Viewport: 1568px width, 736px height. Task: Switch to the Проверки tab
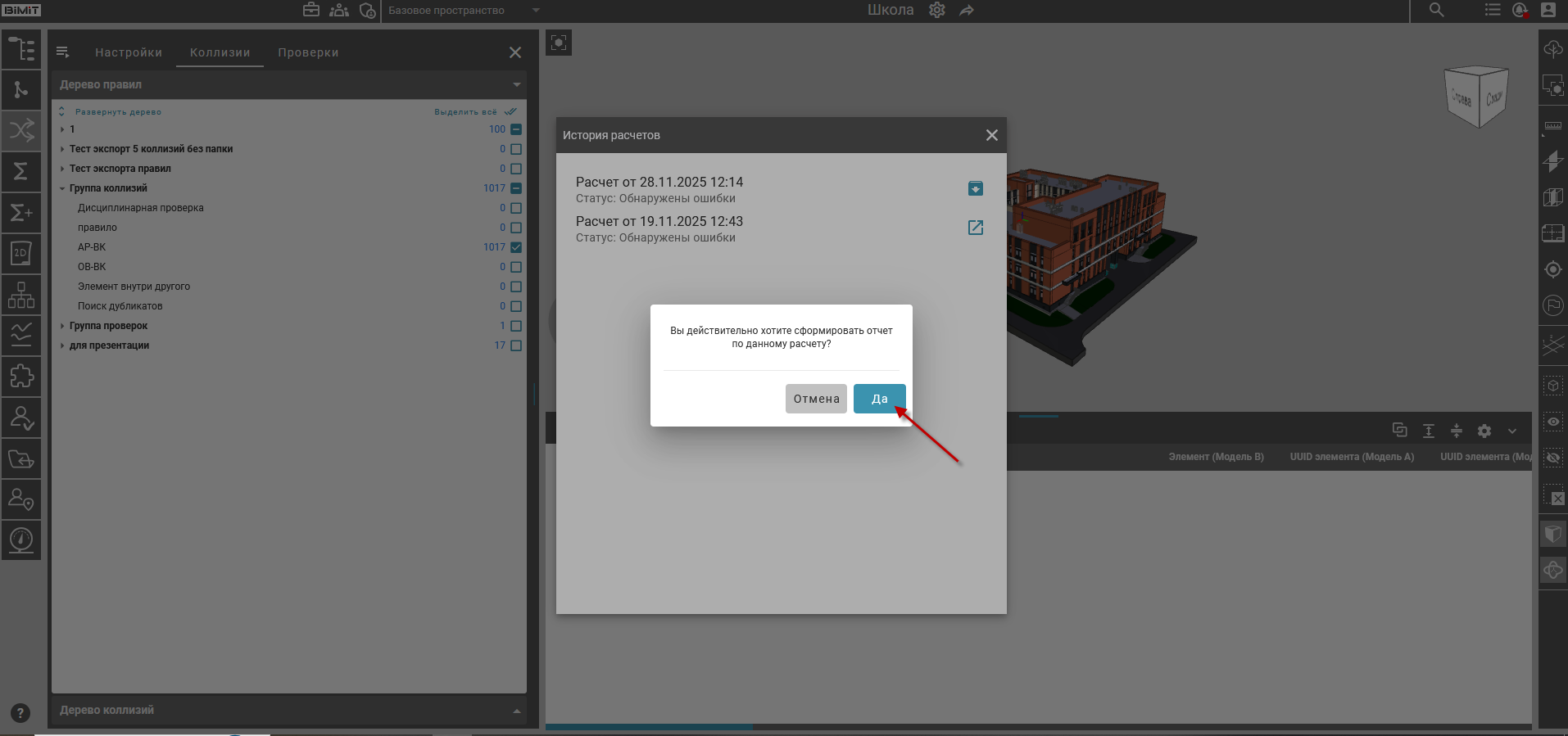coord(308,52)
